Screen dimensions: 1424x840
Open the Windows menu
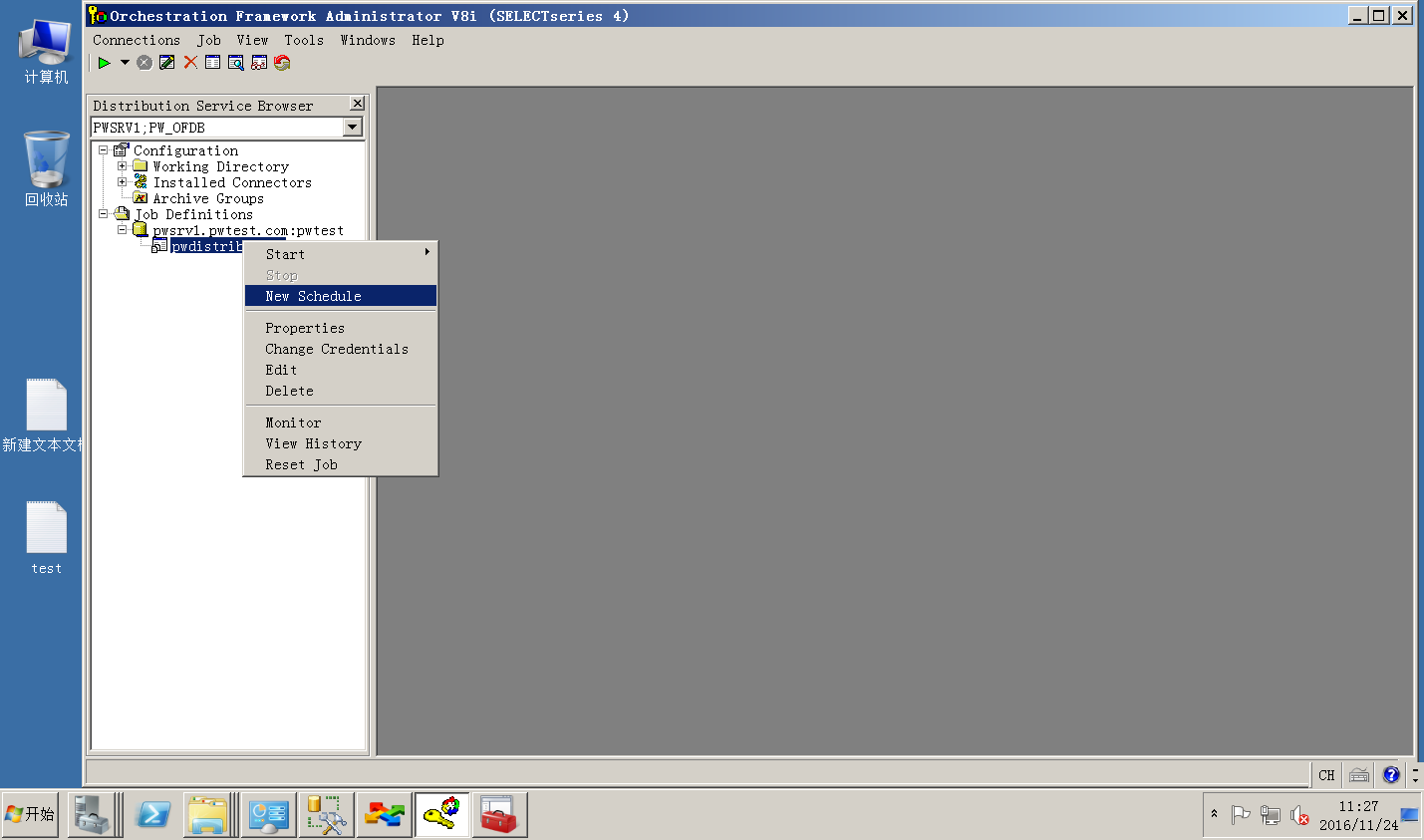[x=368, y=40]
